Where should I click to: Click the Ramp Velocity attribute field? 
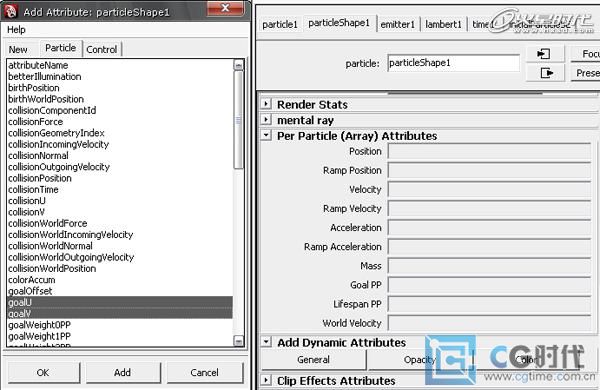[x=489, y=209]
